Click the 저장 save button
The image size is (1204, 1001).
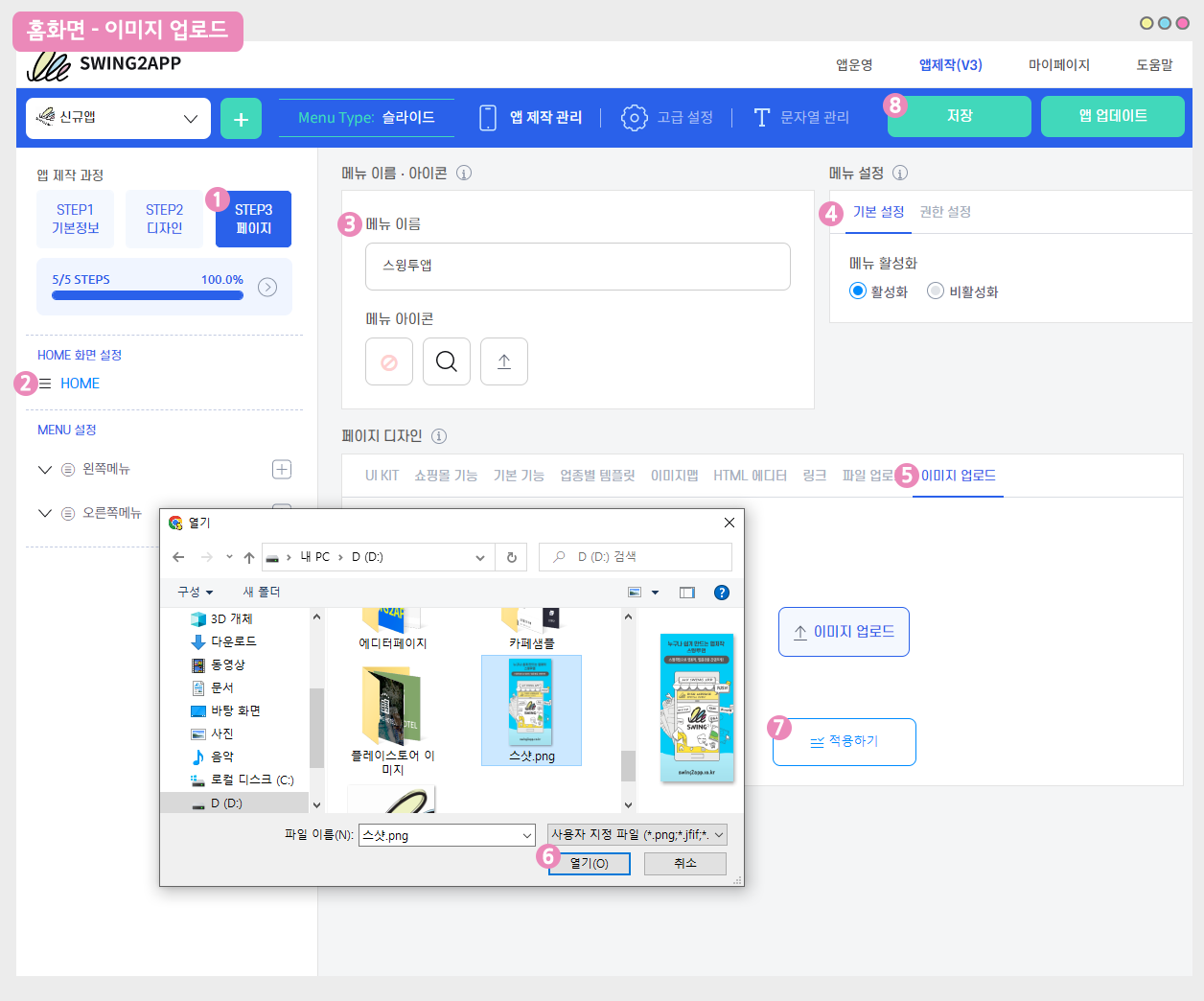point(959,116)
